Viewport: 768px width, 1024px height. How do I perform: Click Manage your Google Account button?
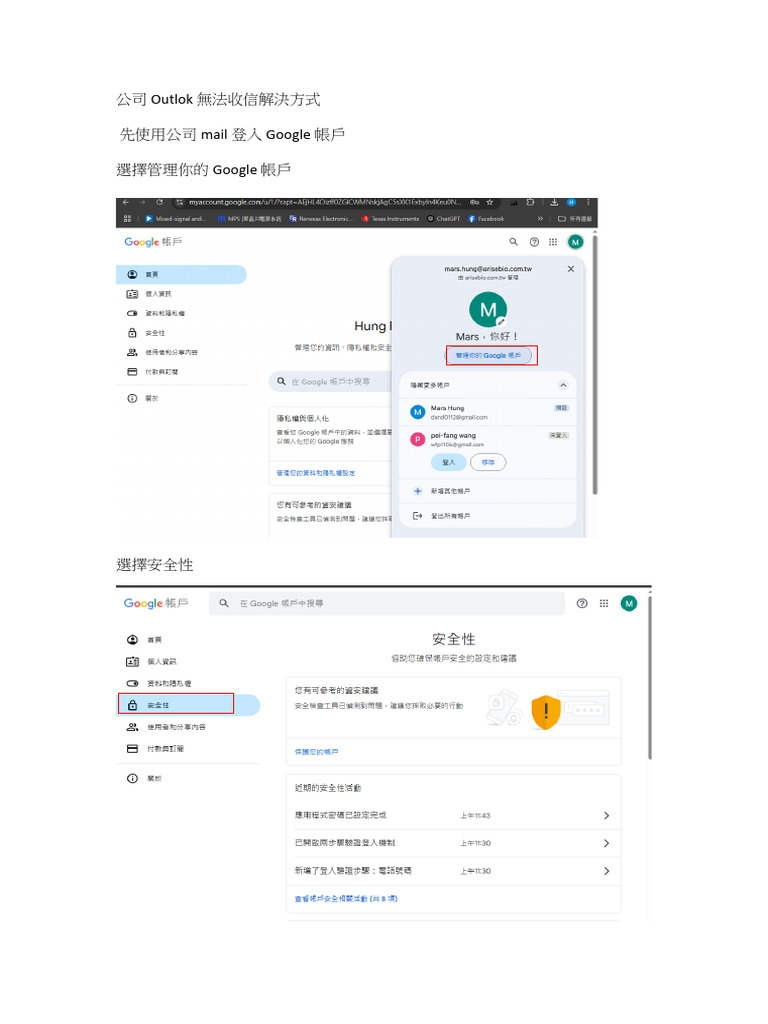pos(489,355)
